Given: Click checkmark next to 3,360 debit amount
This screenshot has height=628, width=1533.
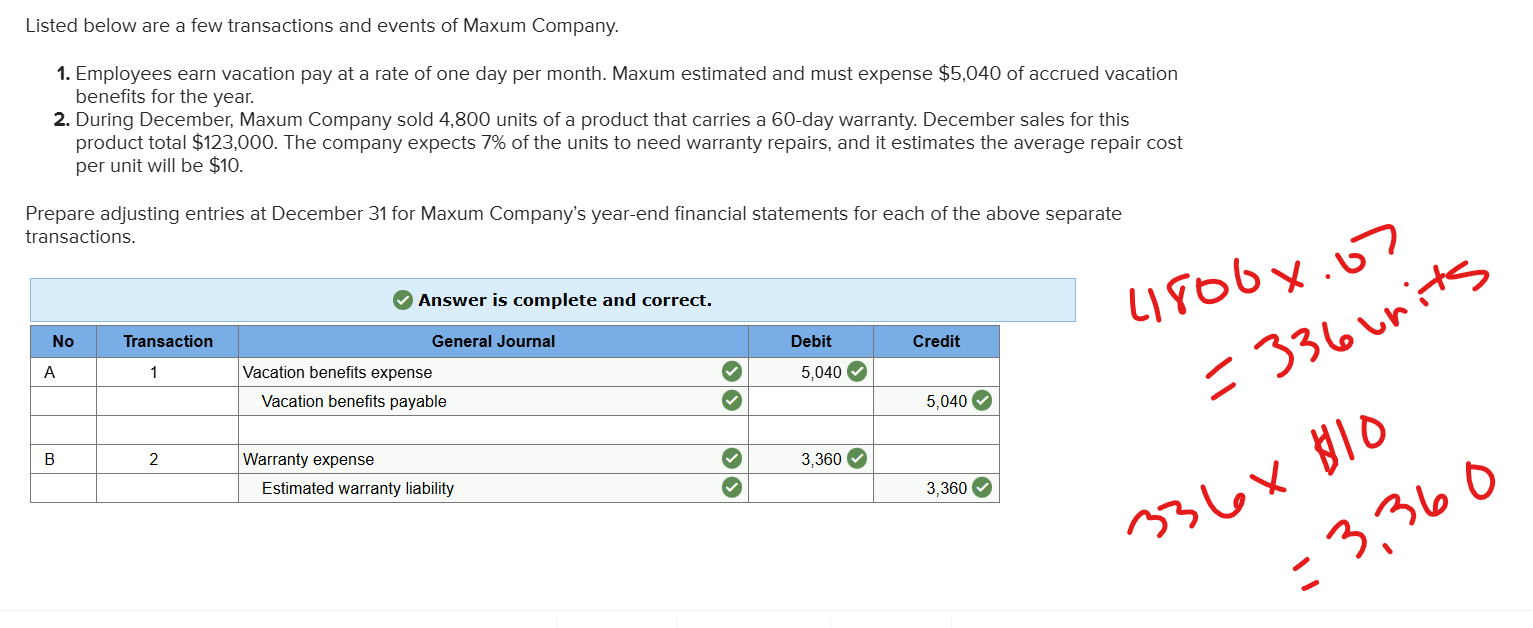Looking at the screenshot, I should pyautogui.click(x=857, y=459).
